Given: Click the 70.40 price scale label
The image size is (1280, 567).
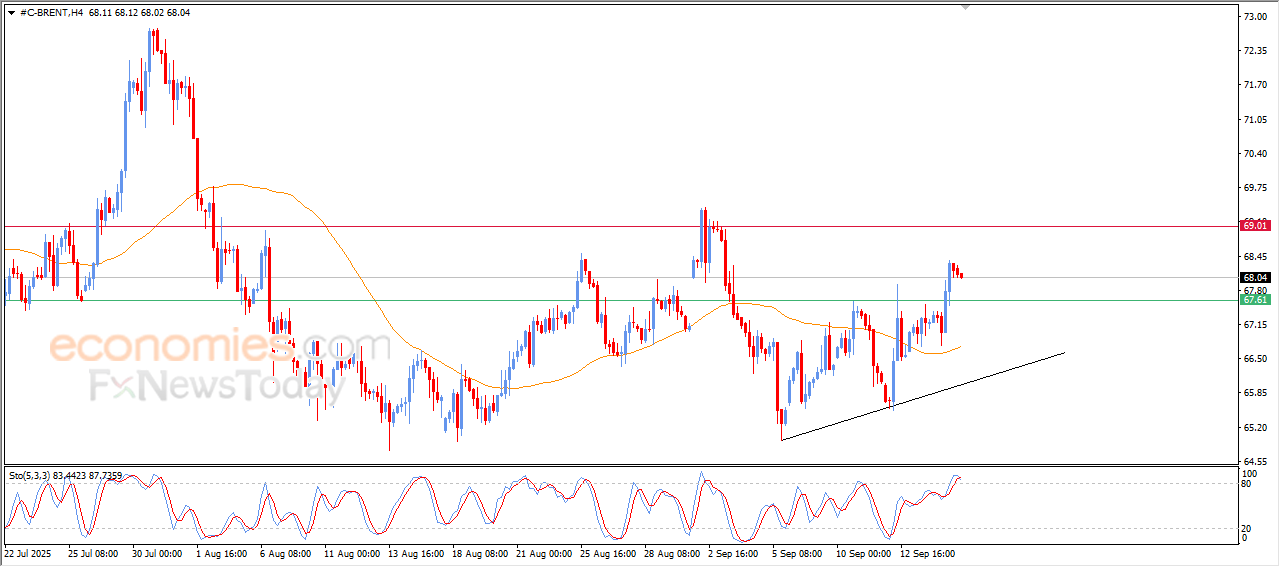Looking at the screenshot, I should [x=1256, y=154].
